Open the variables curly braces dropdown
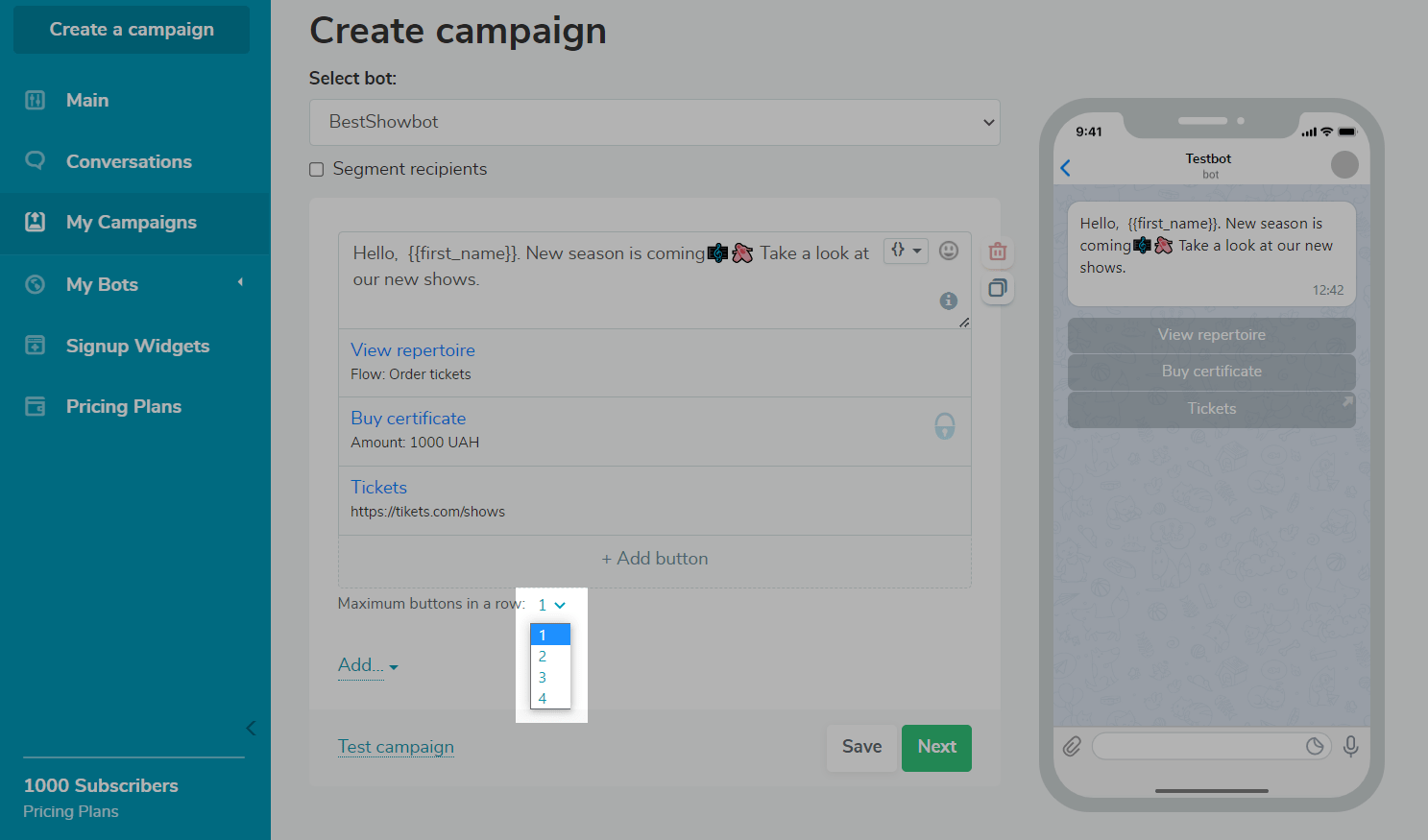 point(906,251)
